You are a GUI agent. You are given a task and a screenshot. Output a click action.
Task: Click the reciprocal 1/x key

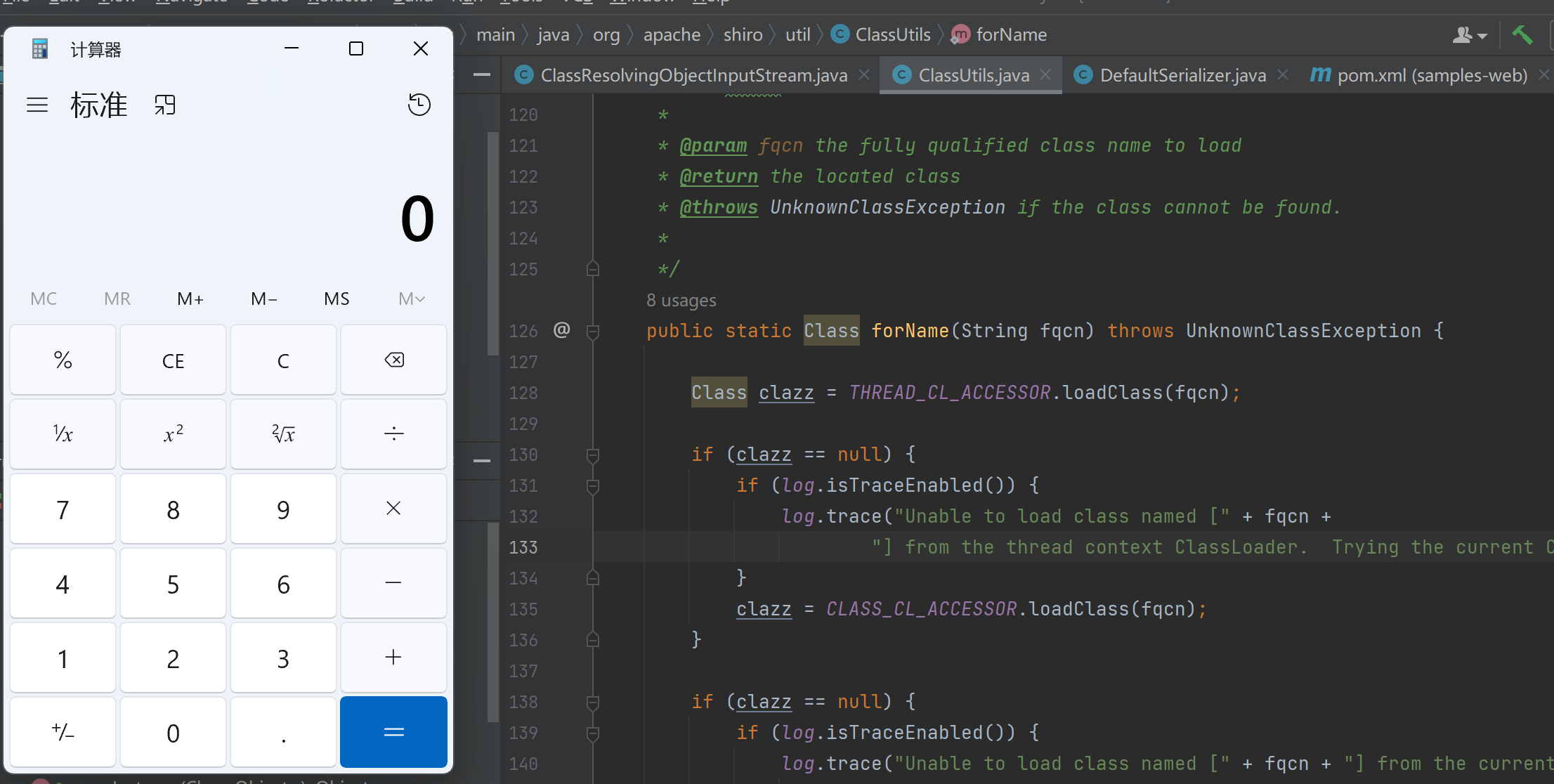(x=63, y=434)
